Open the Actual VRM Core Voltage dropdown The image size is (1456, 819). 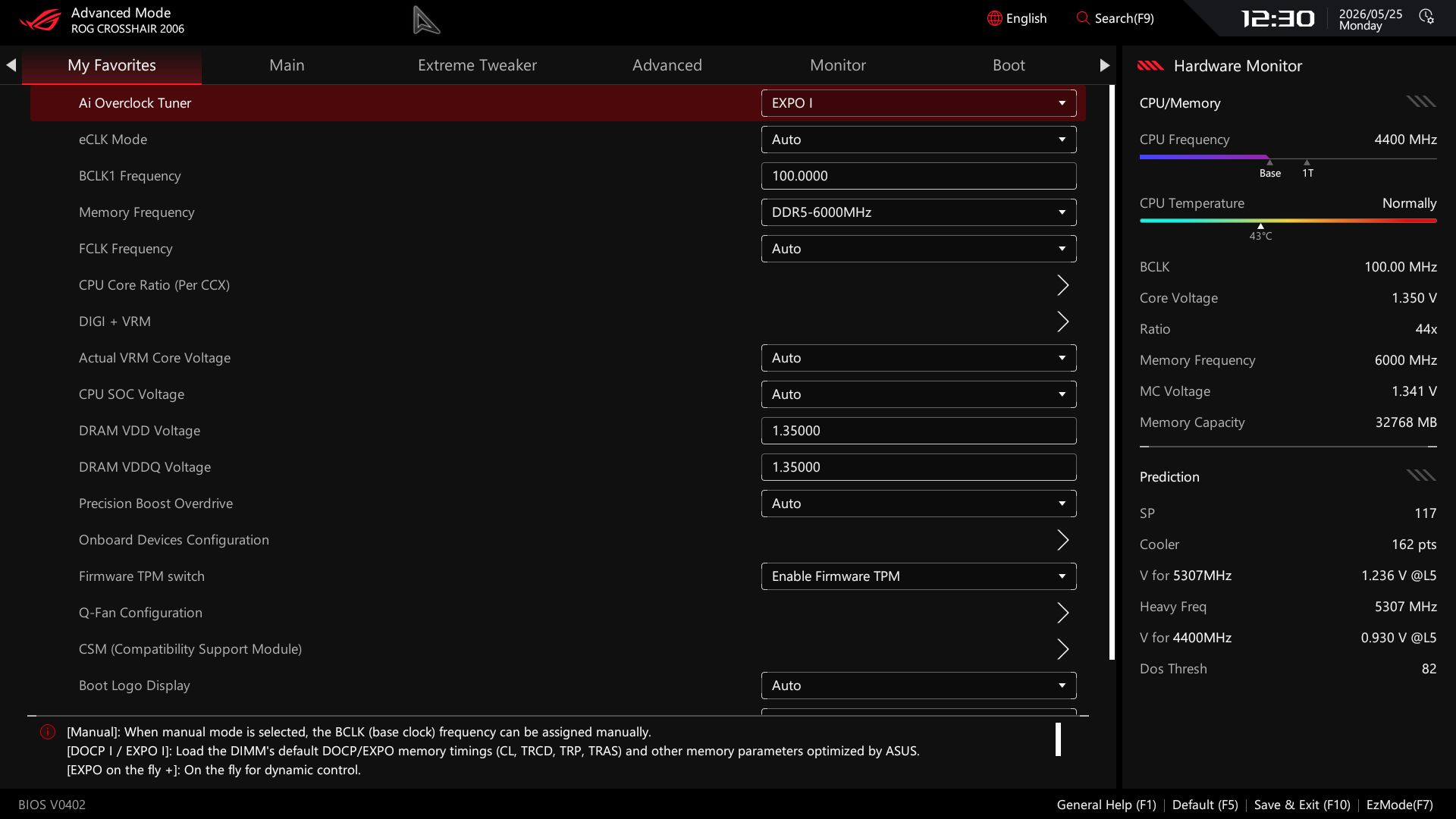[918, 358]
